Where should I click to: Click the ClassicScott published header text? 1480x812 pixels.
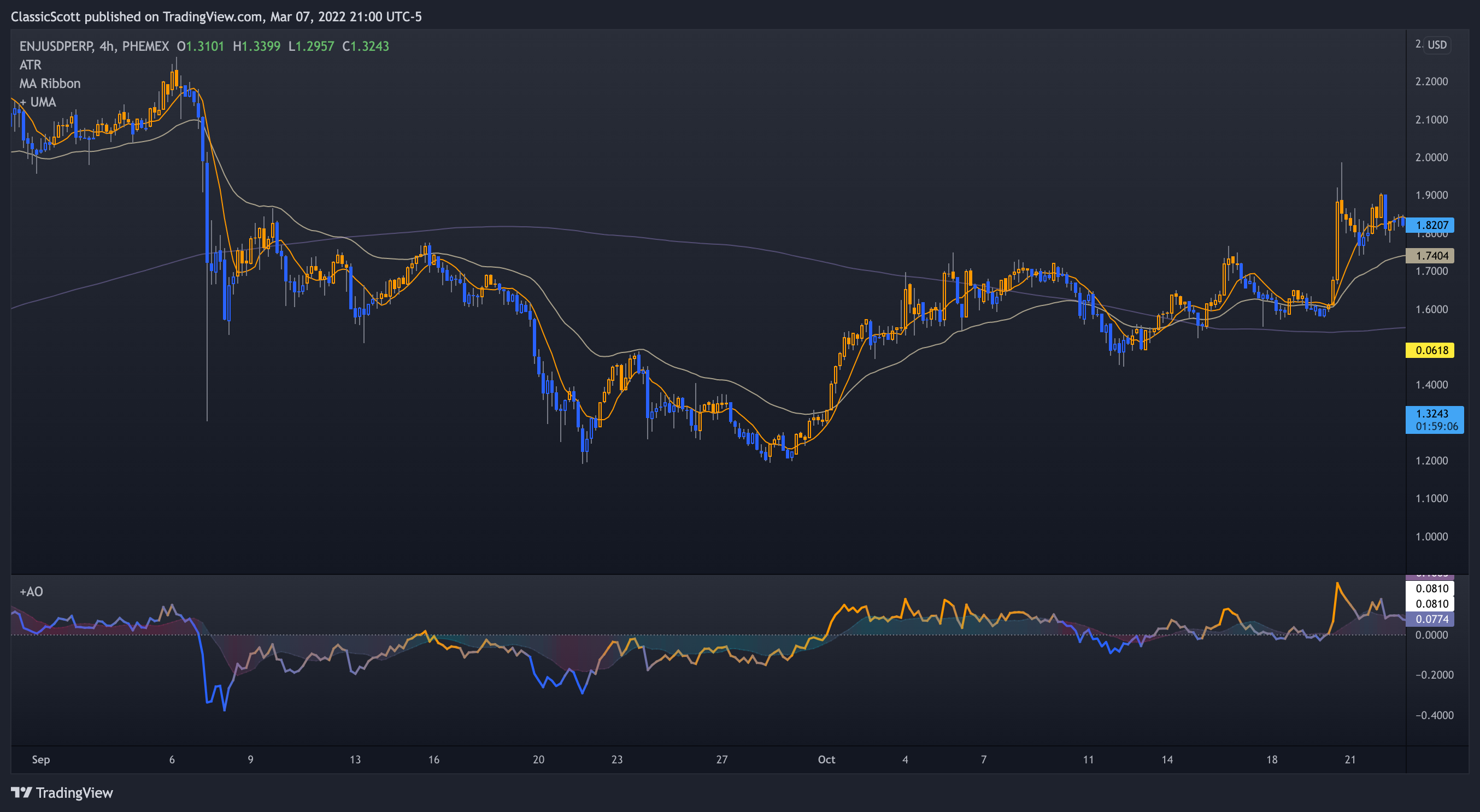click(x=216, y=16)
